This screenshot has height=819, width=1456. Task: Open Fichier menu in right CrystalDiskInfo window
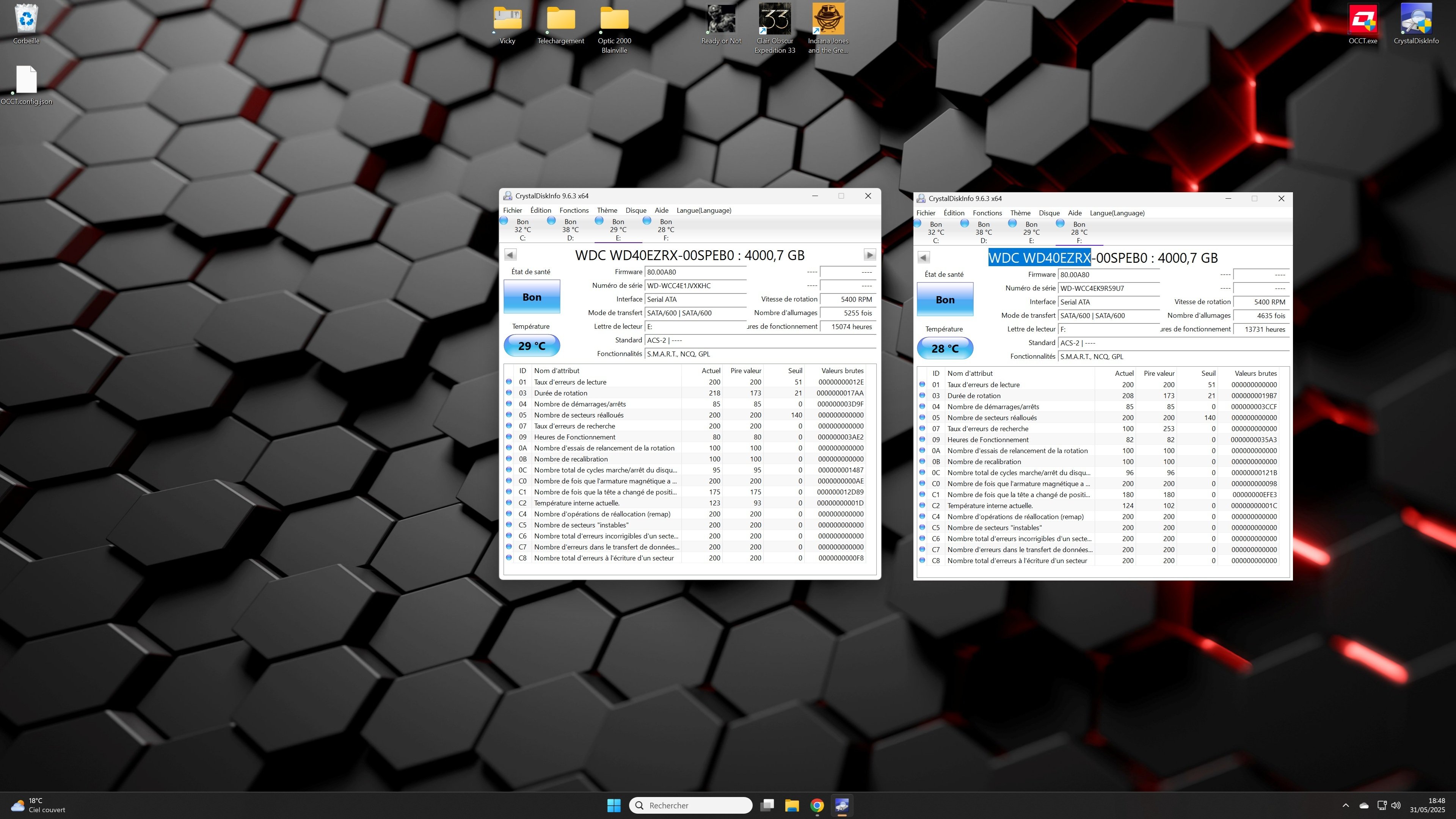(x=926, y=213)
